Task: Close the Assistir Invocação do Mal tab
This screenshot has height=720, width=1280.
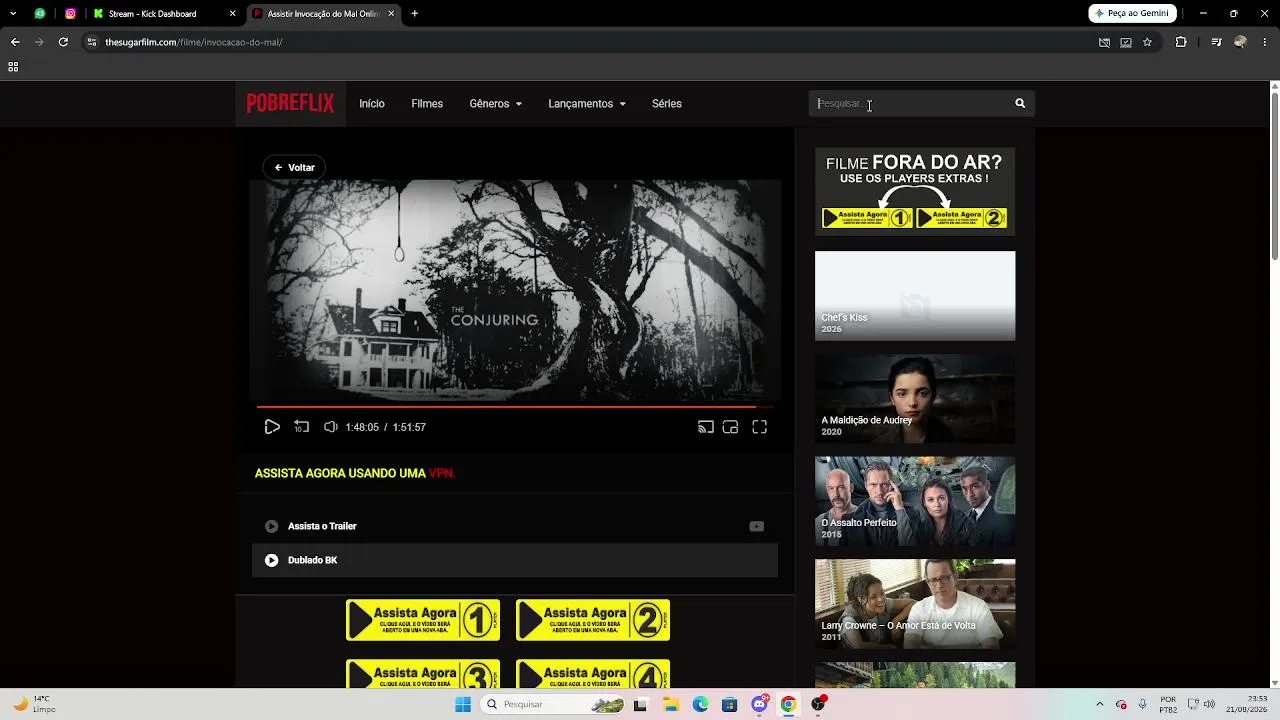Action: (x=391, y=14)
